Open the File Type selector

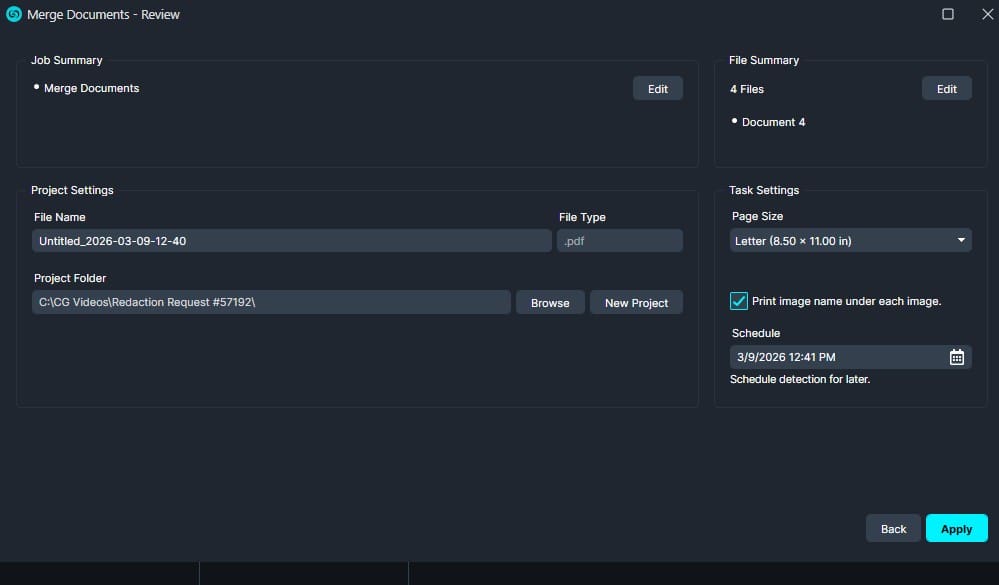pos(619,240)
